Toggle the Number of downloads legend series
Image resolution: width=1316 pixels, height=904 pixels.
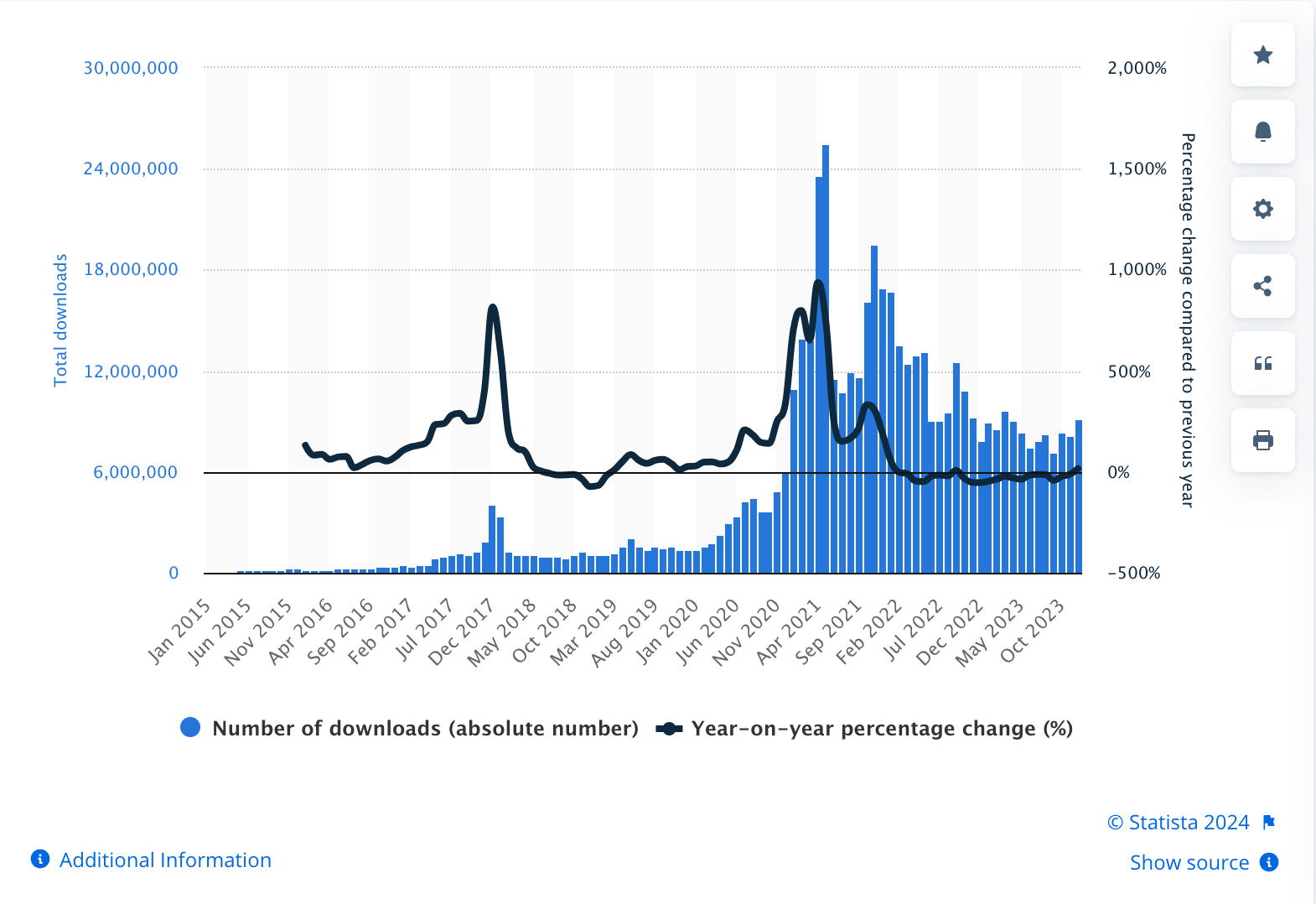(409, 728)
